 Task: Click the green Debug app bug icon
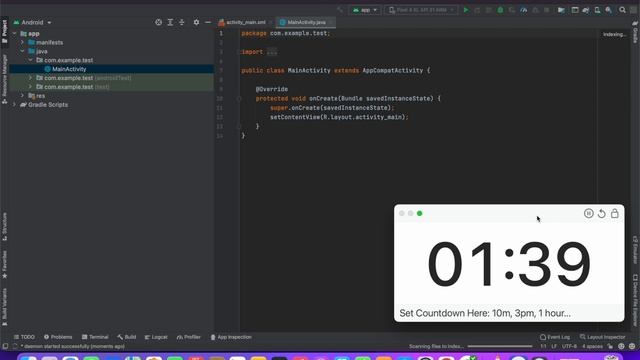tap(500, 10)
